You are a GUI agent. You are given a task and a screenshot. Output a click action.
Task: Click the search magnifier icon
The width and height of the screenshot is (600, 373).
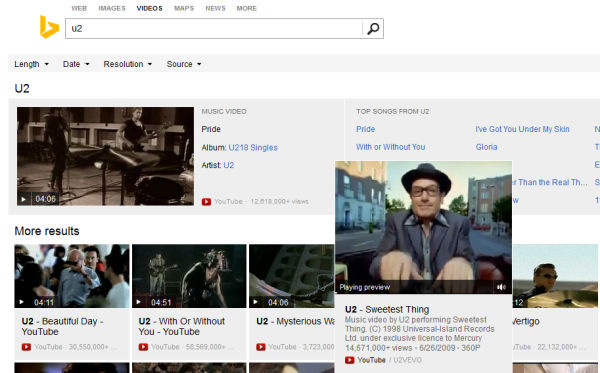point(373,29)
